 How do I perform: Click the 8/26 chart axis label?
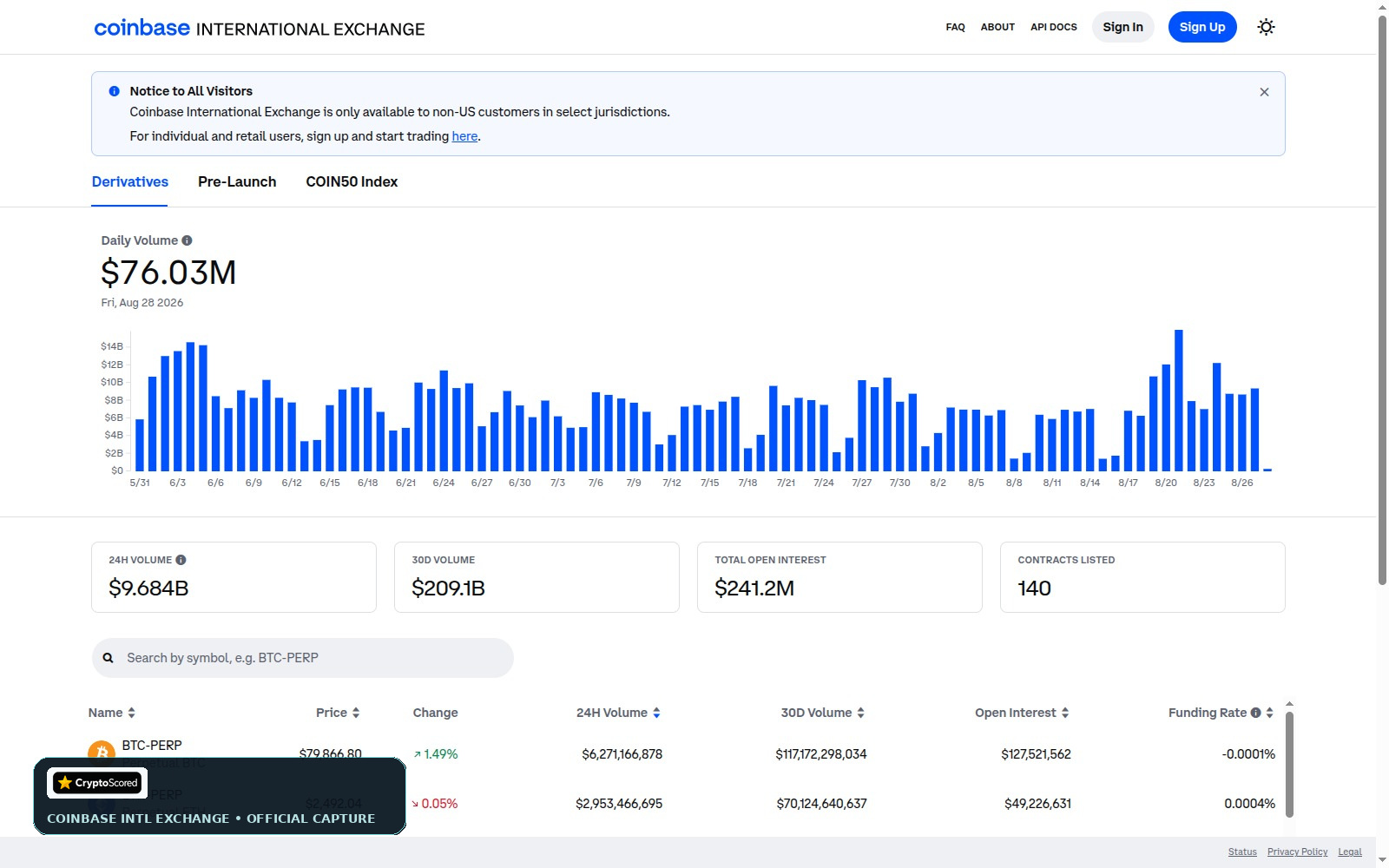tap(1242, 483)
